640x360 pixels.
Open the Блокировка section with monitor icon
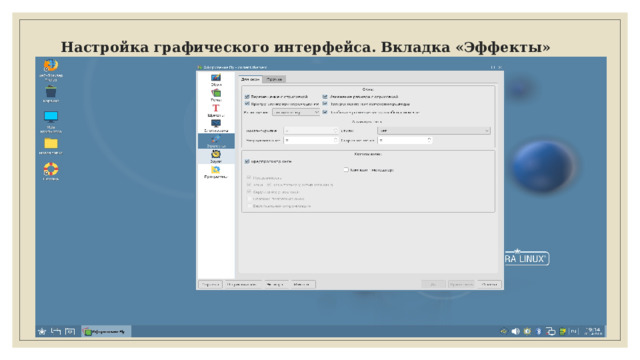point(216,126)
